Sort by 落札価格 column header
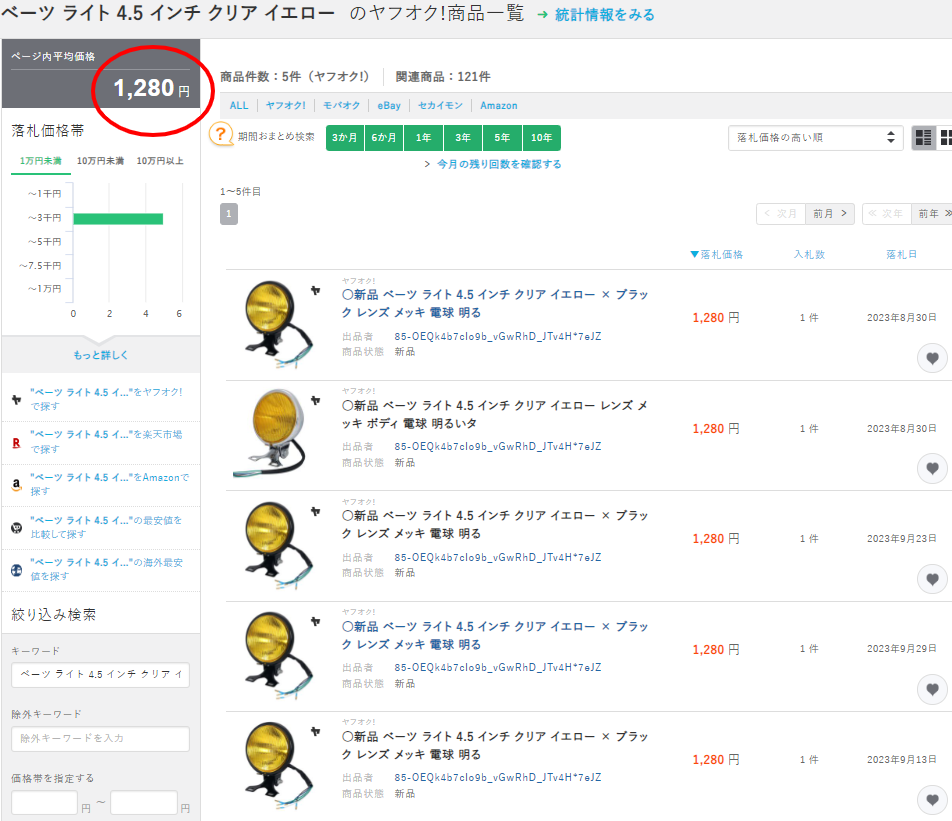The width and height of the screenshot is (952, 821). tap(717, 254)
